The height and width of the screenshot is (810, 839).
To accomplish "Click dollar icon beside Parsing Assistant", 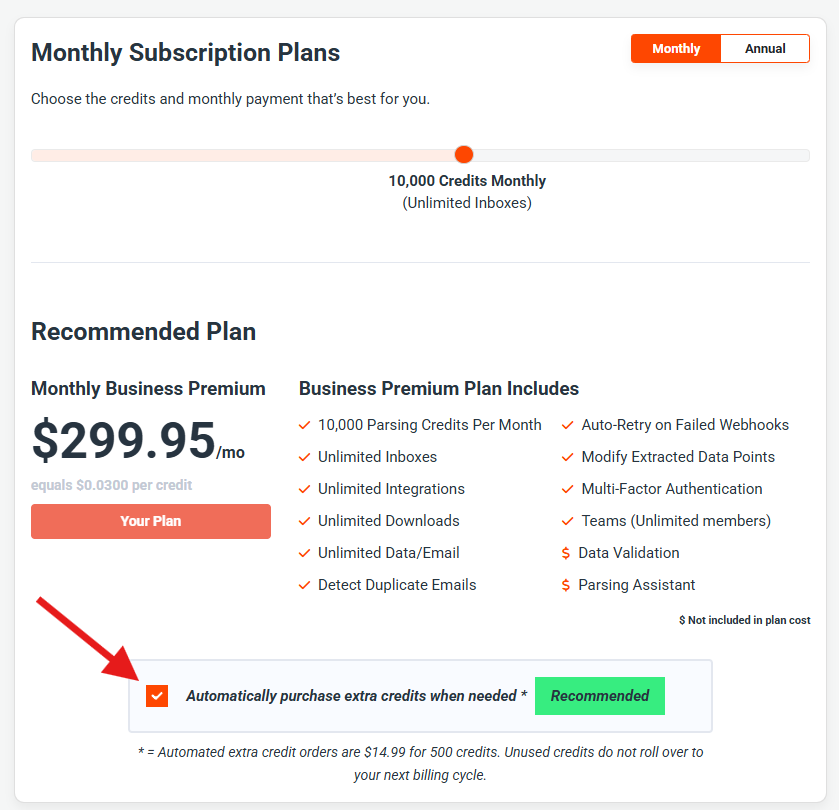I will coord(567,585).
